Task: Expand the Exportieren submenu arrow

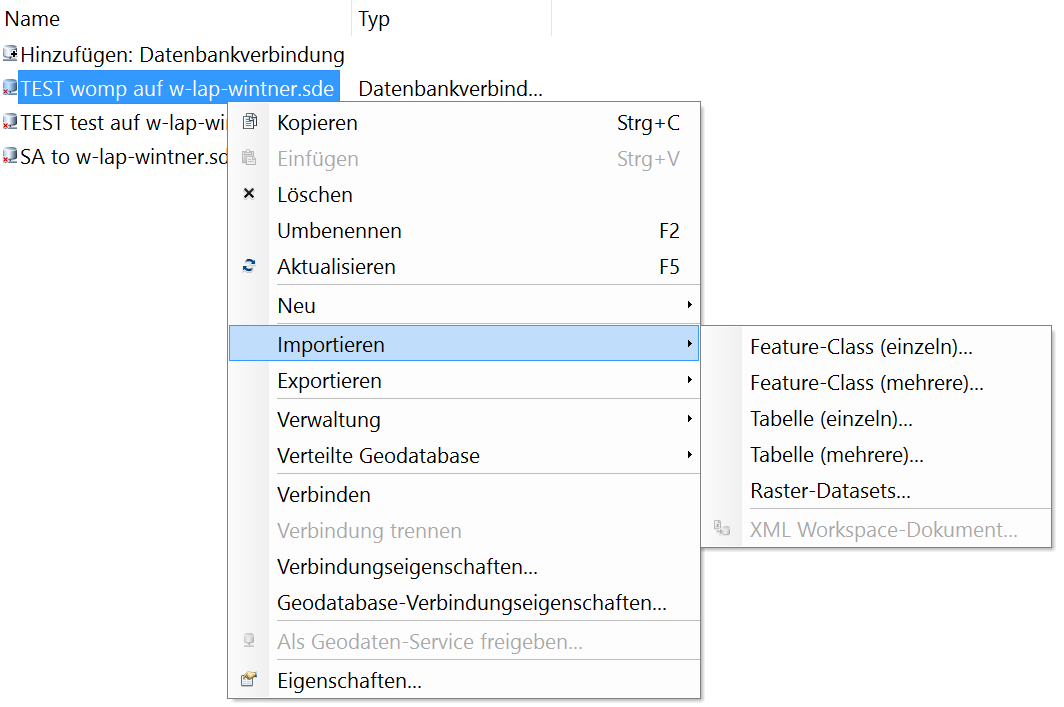Action: click(x=691, y=380)
